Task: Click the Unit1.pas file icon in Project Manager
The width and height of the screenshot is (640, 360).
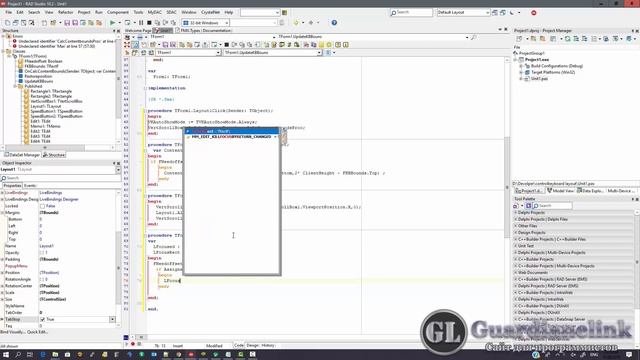Action: (x=527, y=79)
